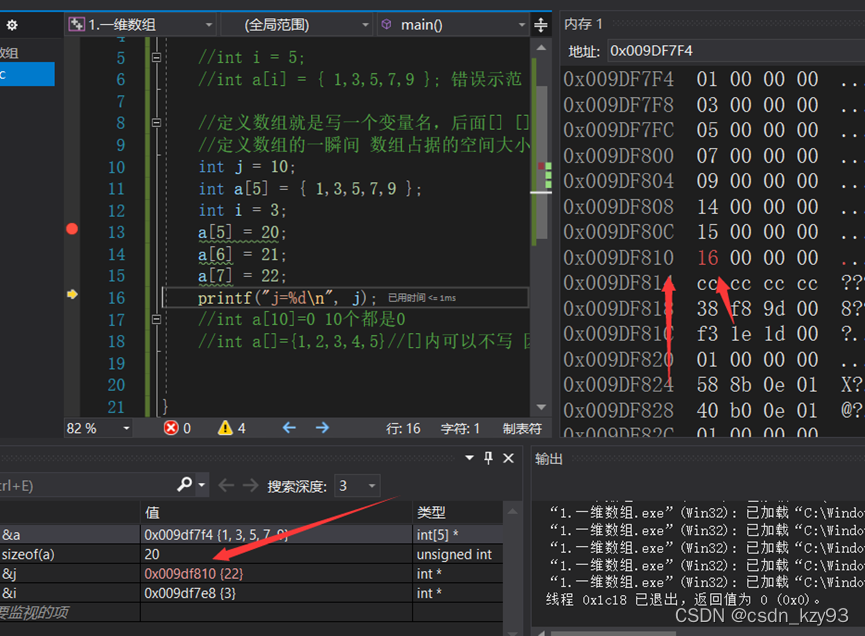Select the '&i' watch row

pos(251,593)
